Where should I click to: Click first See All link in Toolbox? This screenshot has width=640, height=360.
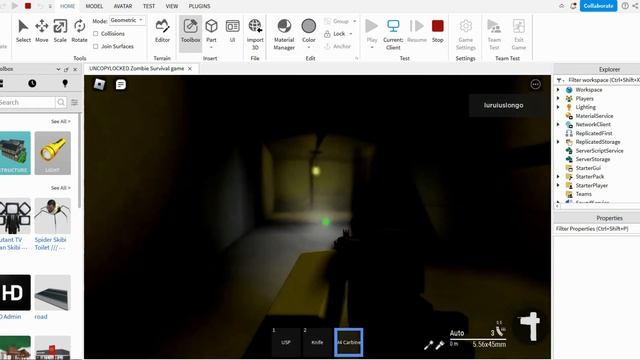(60, 122)
